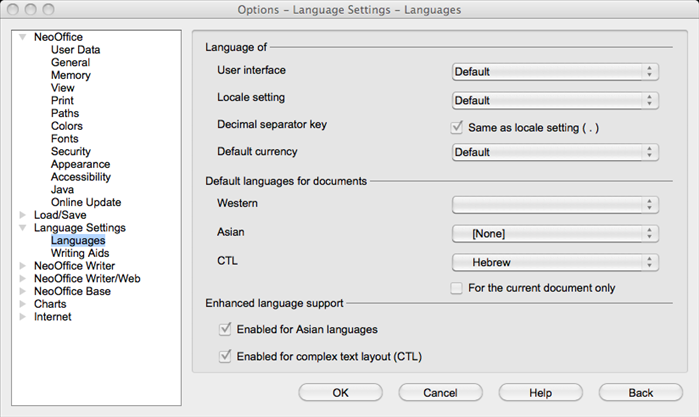Expand the NeoOffice Base tree node
This screenshot has width=699, height=417.
pyautogui.click(x=22, y=291)
